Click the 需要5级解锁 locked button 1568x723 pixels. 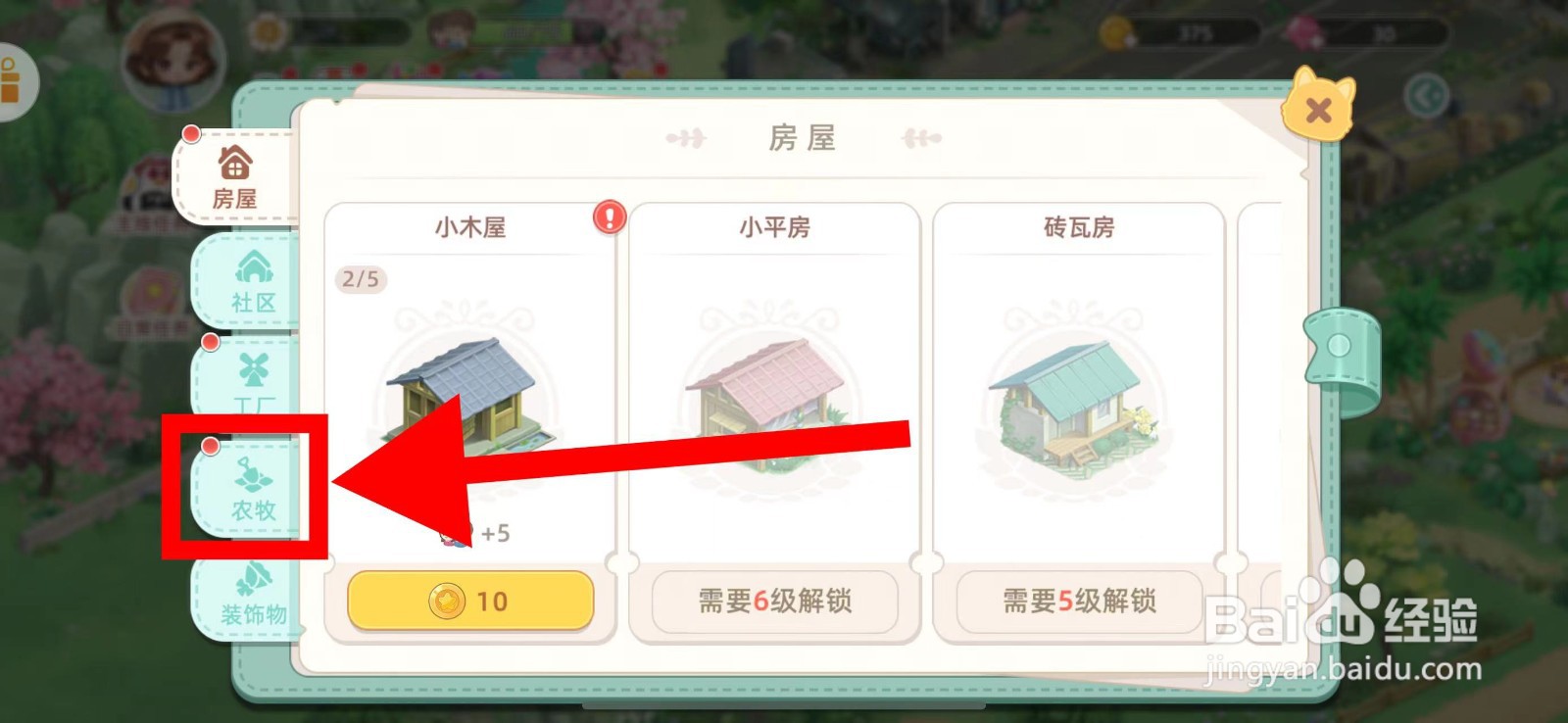1079,601
